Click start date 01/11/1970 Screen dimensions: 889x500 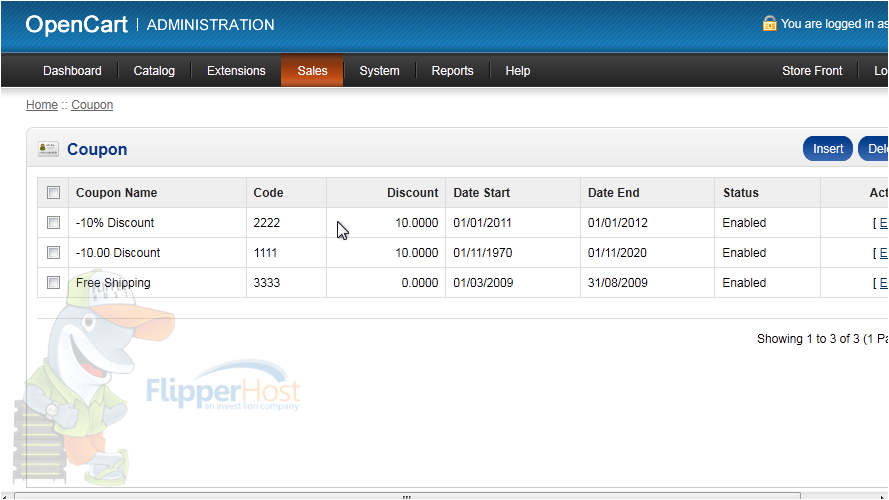click(482, 253)
